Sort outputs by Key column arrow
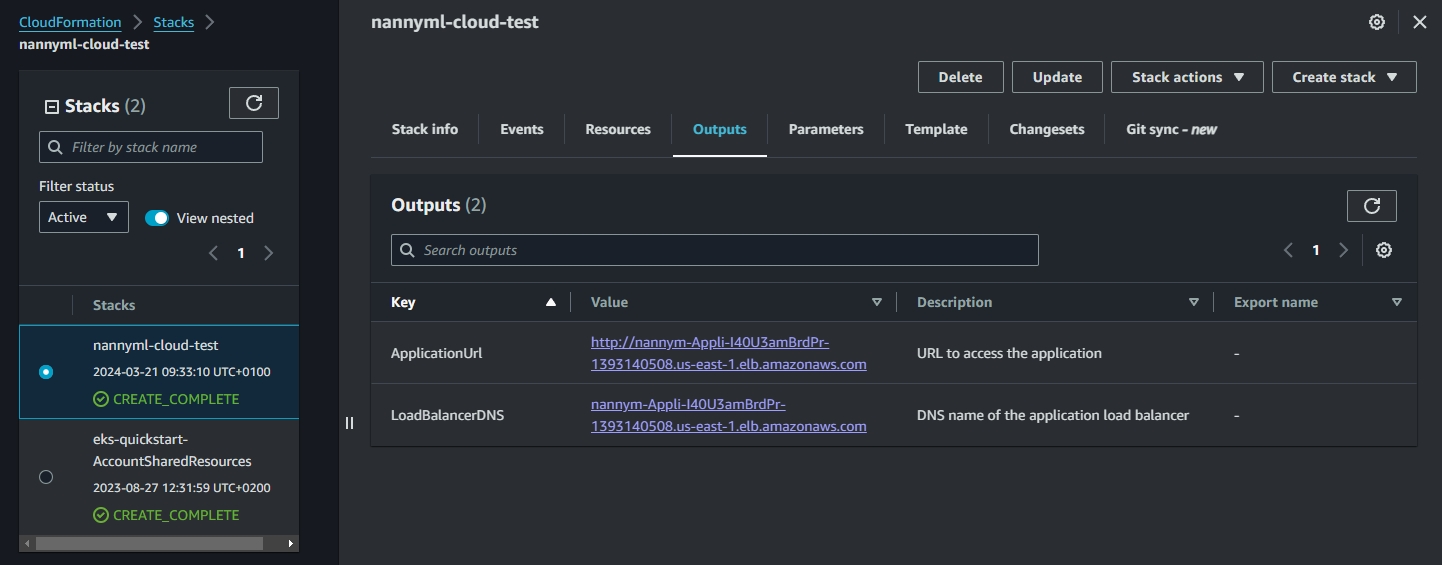 (550, 302)
